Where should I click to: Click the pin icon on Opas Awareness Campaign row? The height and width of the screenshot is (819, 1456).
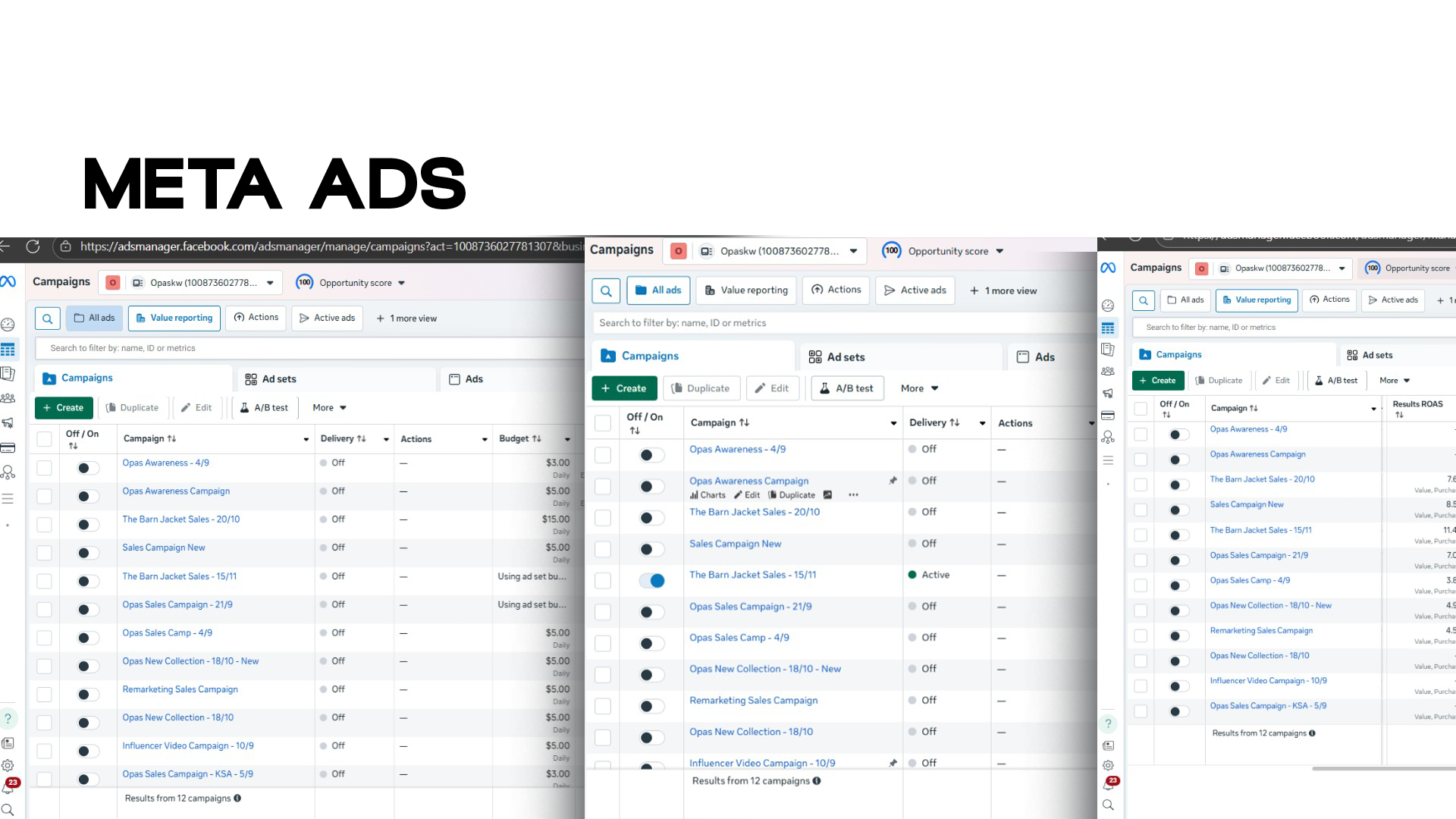(893, 481)
